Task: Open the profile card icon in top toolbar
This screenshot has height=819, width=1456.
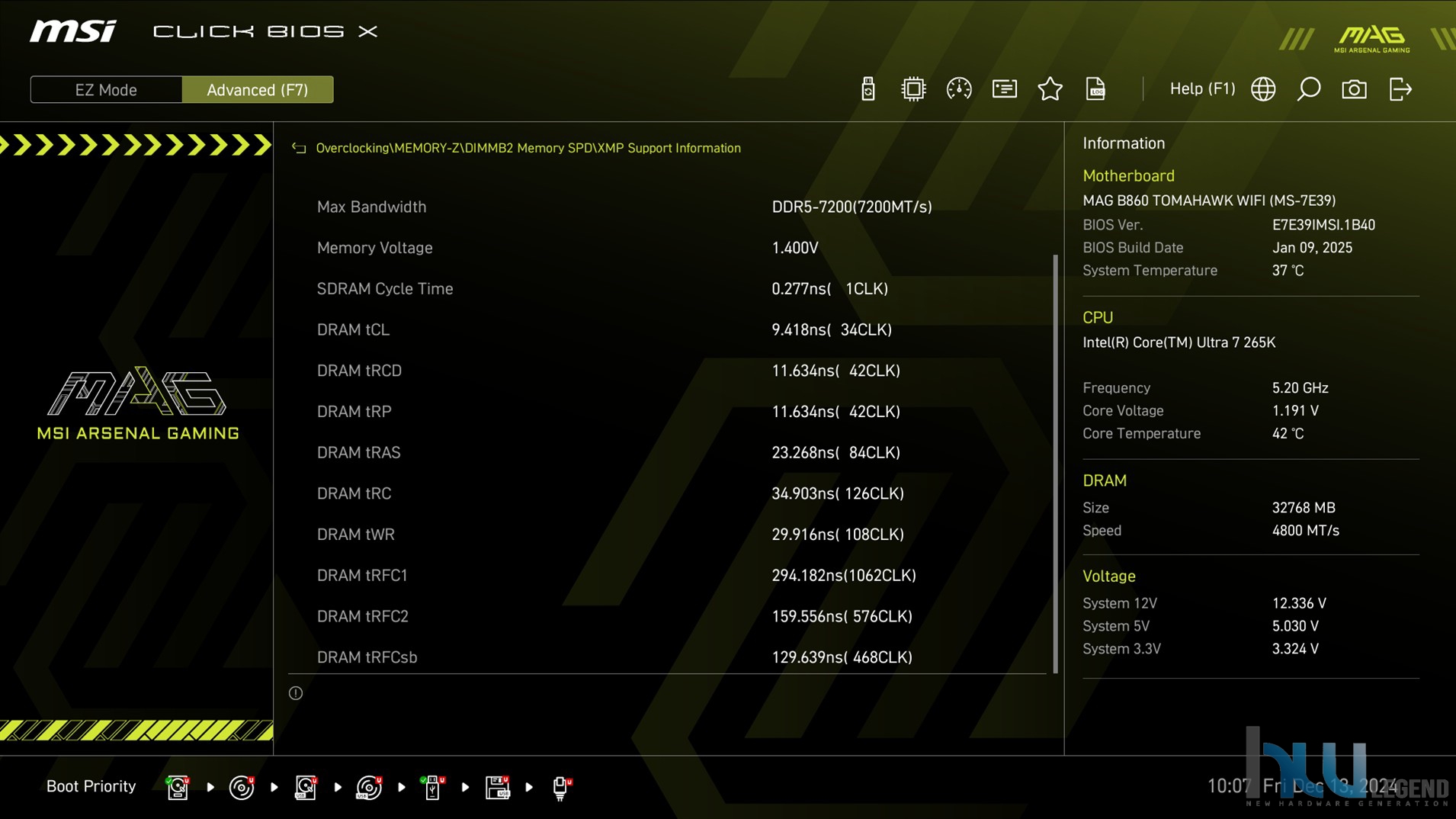Action: coord(1004,89)
